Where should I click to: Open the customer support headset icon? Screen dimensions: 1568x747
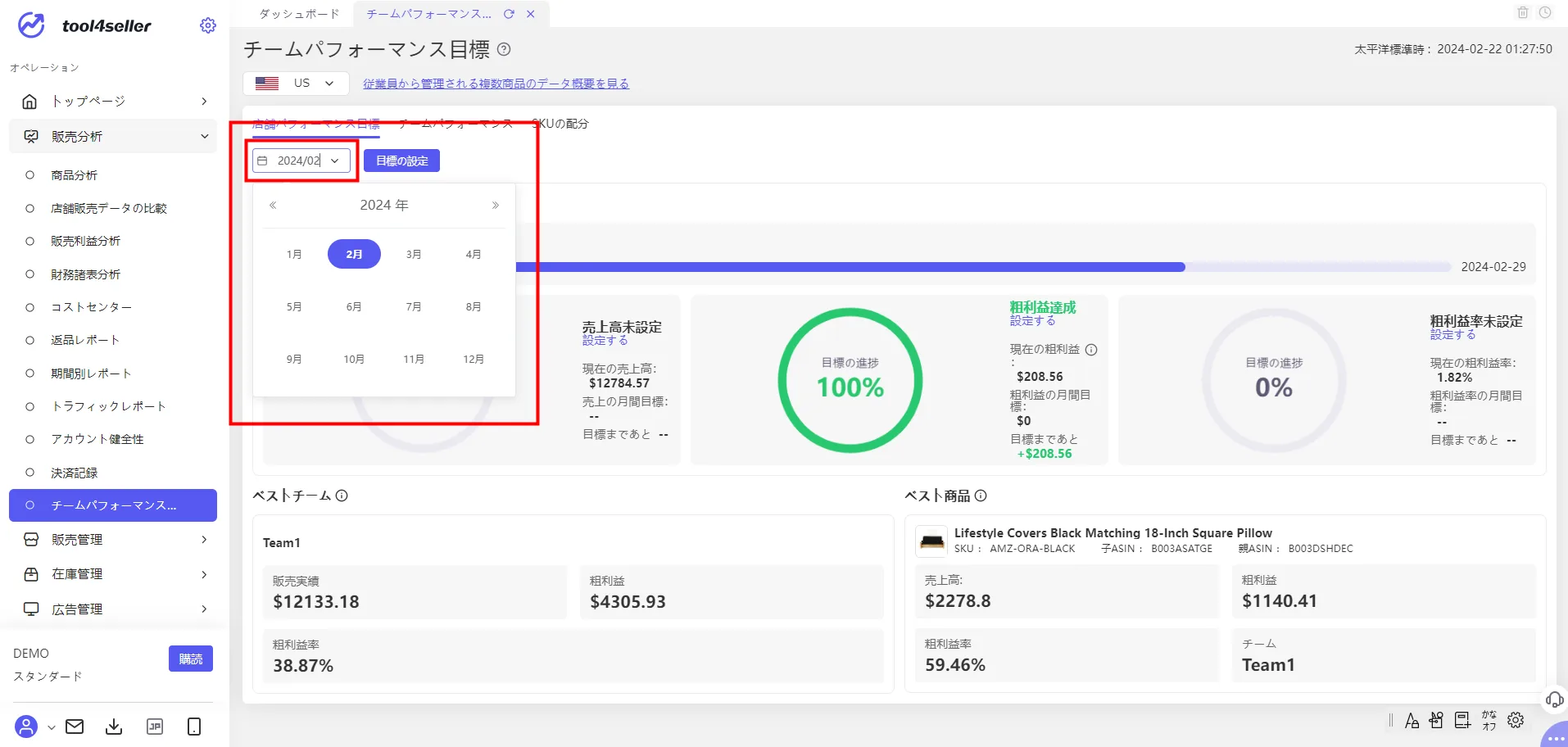click(1554, 699)
